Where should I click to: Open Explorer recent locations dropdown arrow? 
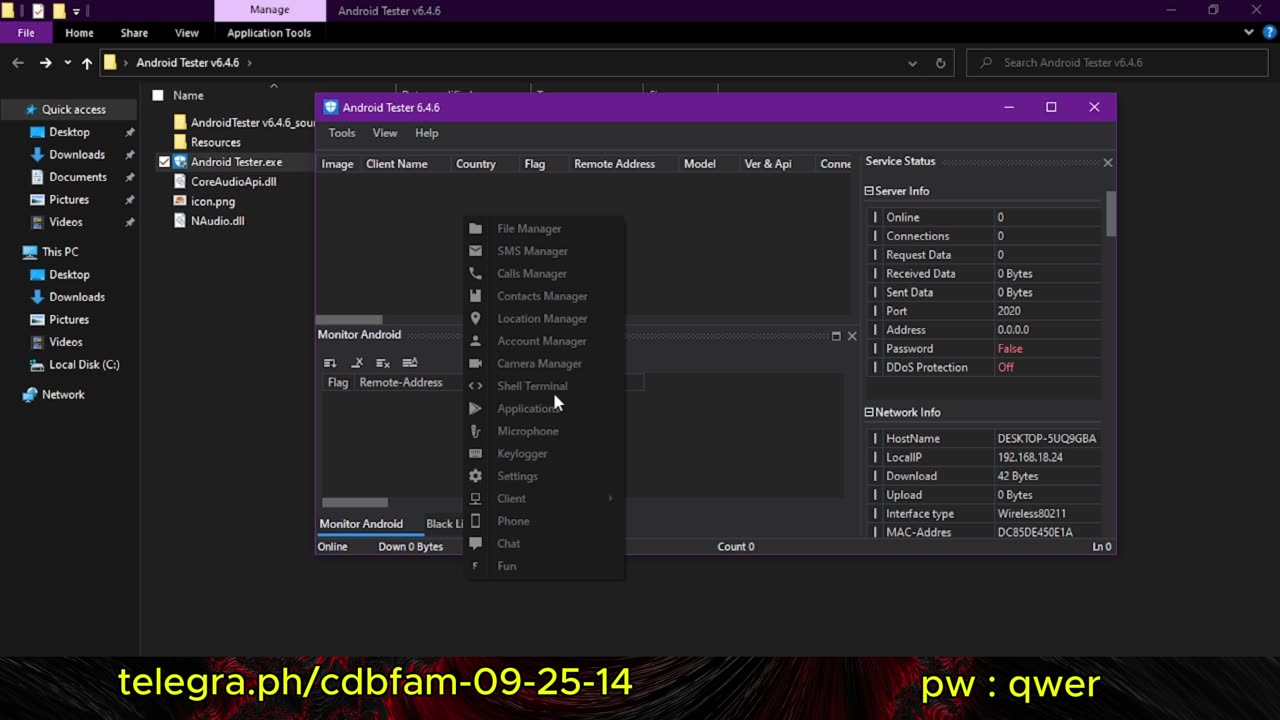tap(67, 63)
